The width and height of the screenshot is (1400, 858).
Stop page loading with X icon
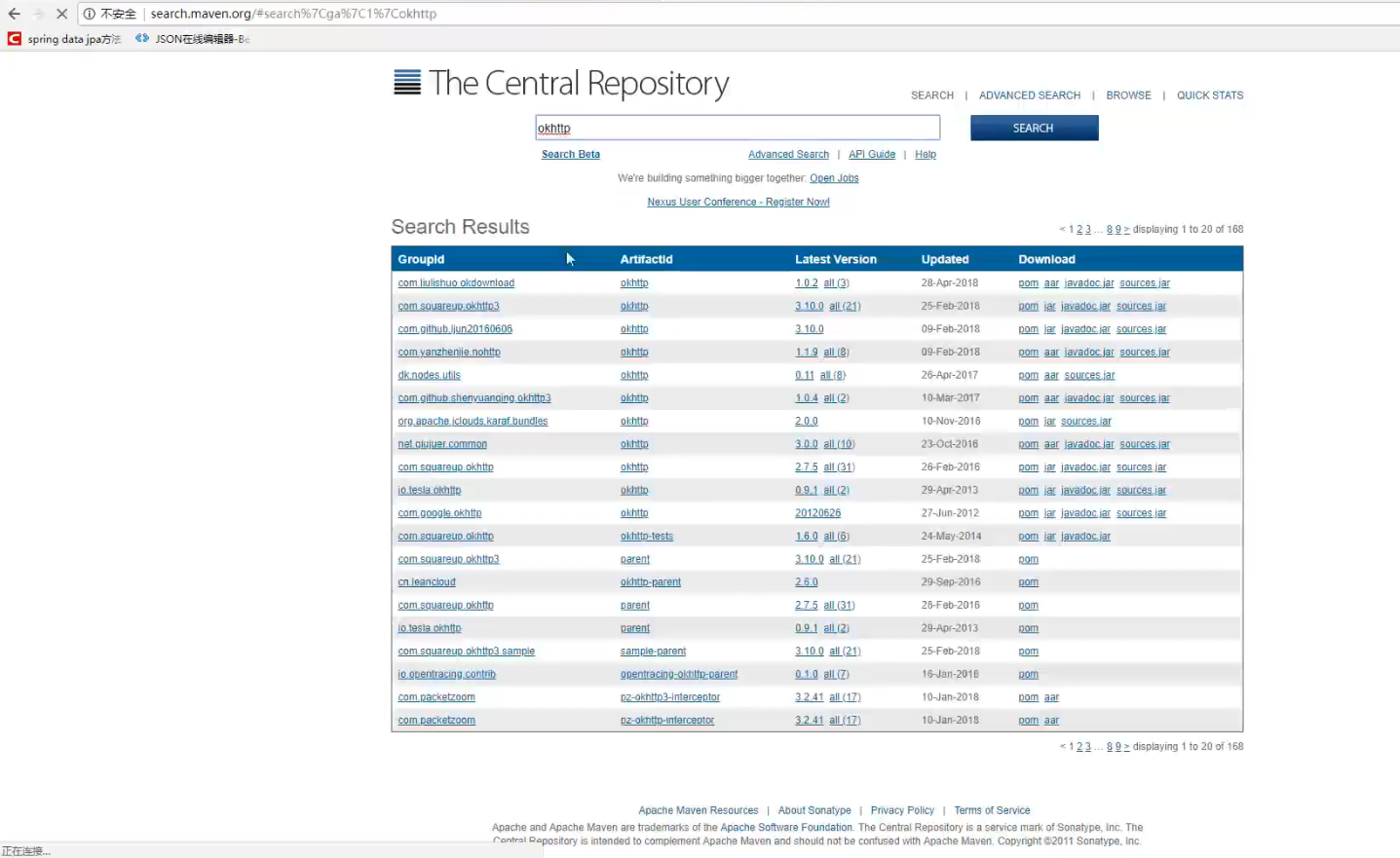pos(61,14)
